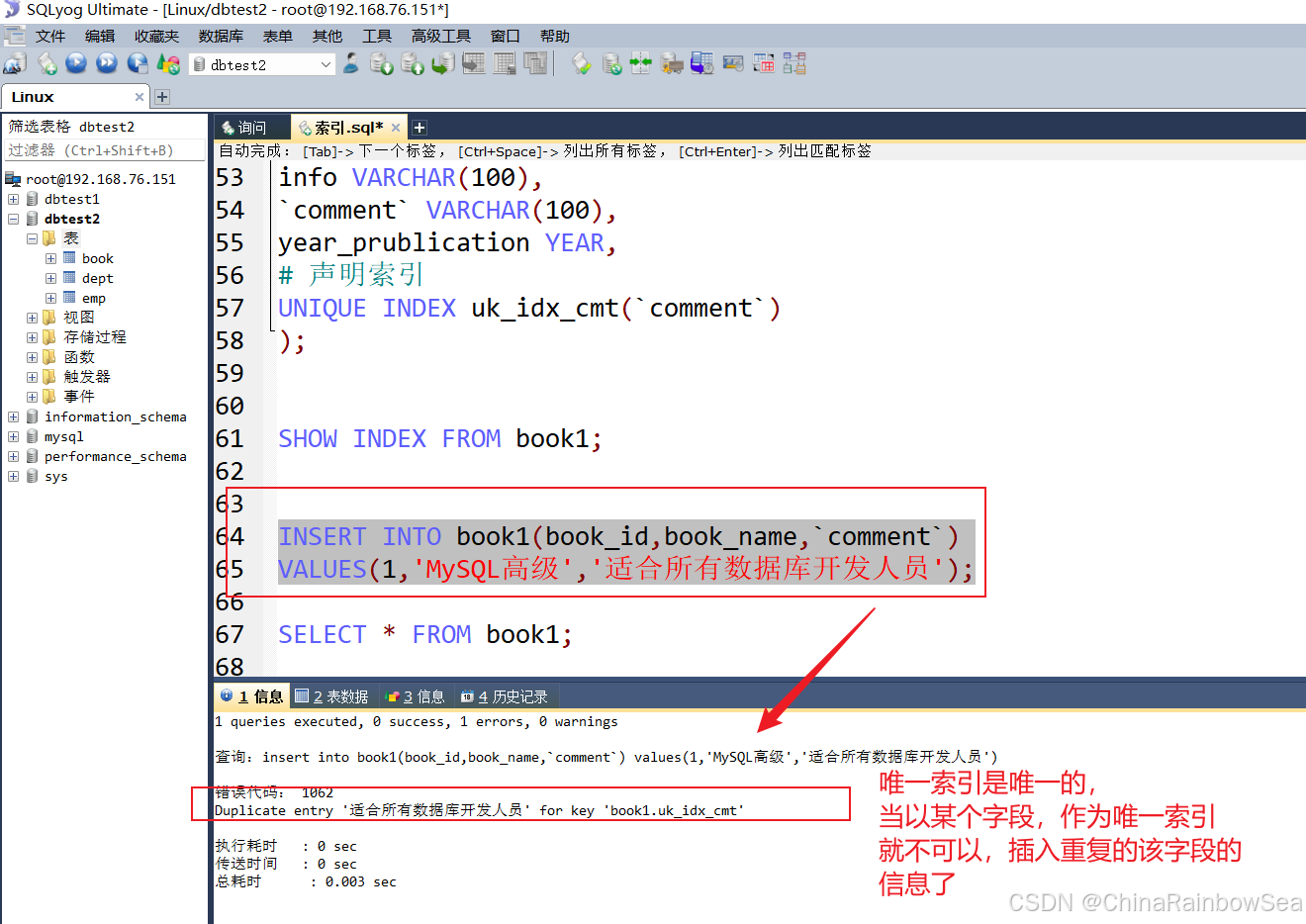The image size is (1306, 924).
Task: Open the Schema Designer icon
Action: point(794,63)
